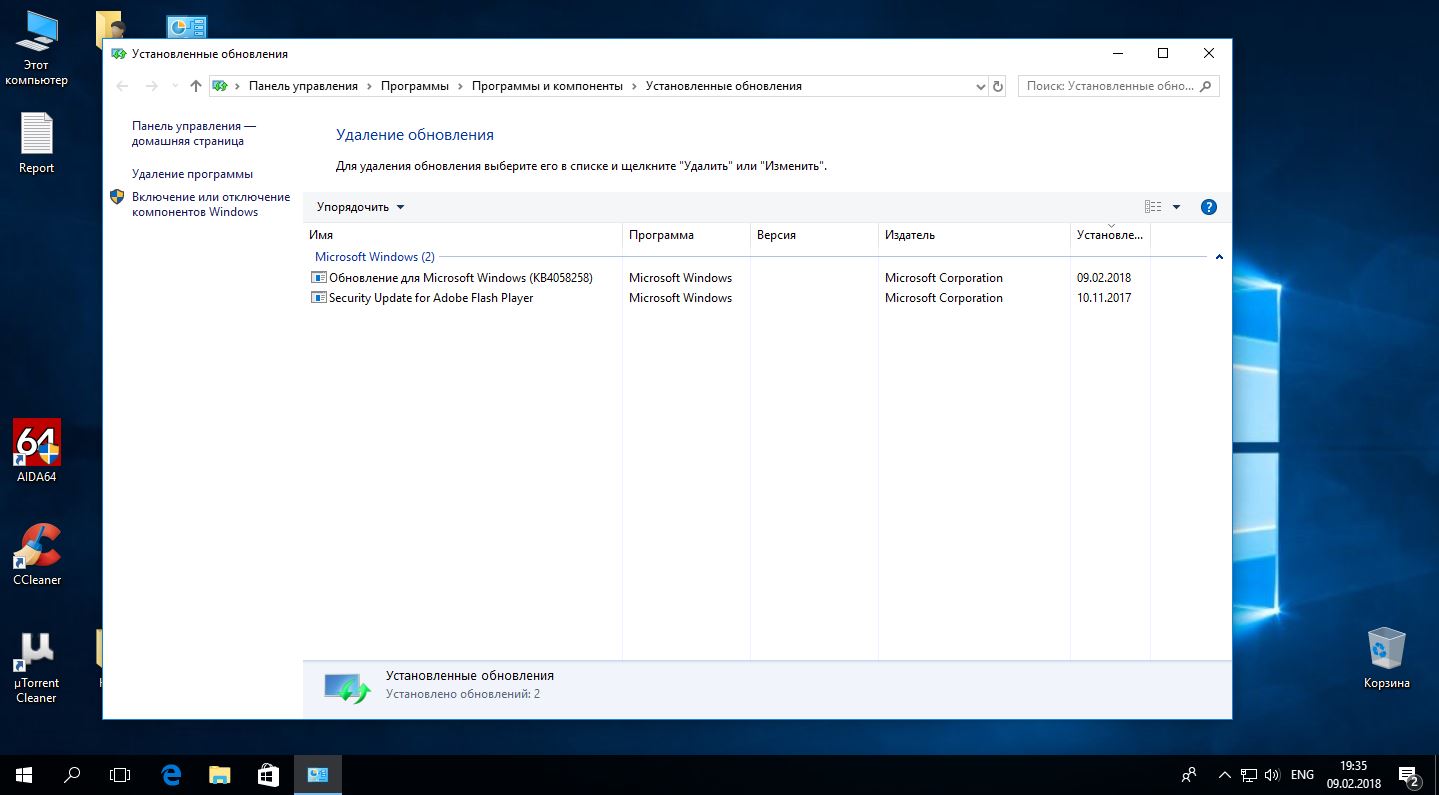Viewport: 1439px width, 795px height.
Task: Click the install date 10.11.2017 cell
Action: click(1104, 298)
